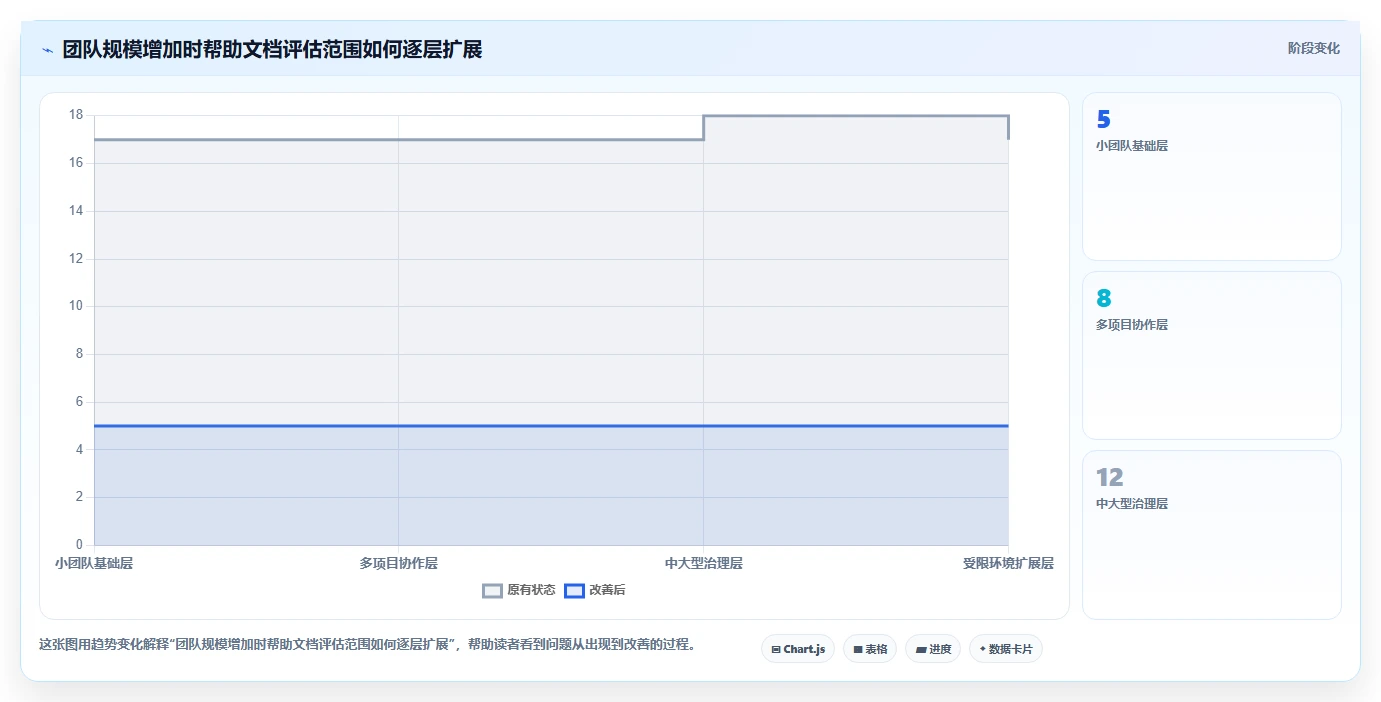Select the 进度 tag chip
1381x702 pixels.
pyautogui.click(x=933, y=649)
